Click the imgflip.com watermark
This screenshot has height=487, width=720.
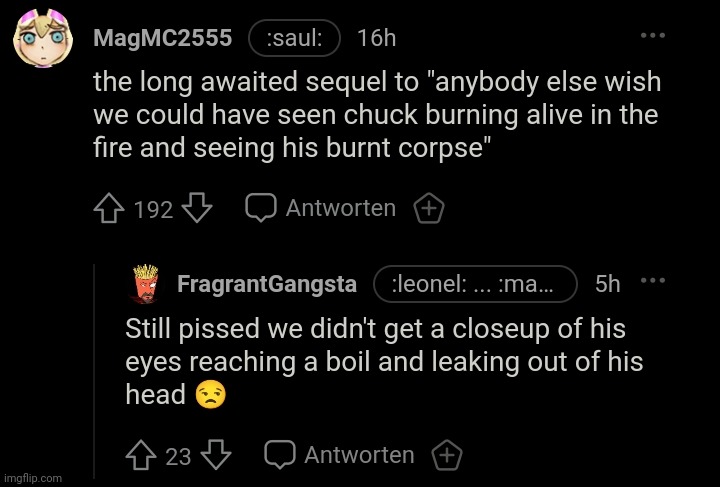tap(32, 478)
